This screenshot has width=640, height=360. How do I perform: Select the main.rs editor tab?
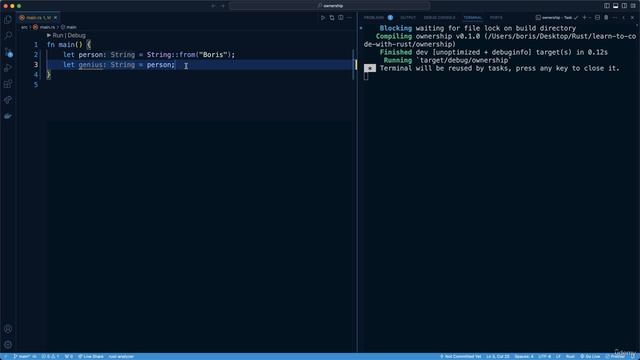38,18
